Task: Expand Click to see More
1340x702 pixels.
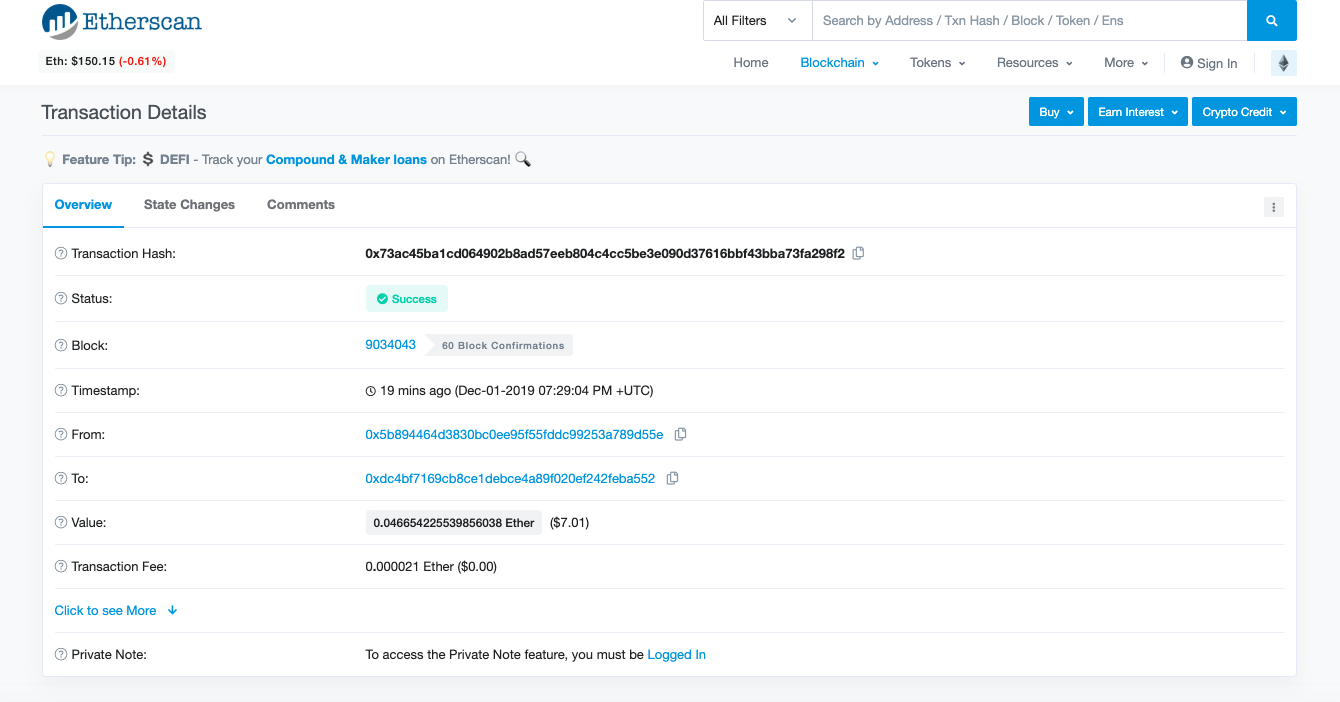Action: [116, 610]
